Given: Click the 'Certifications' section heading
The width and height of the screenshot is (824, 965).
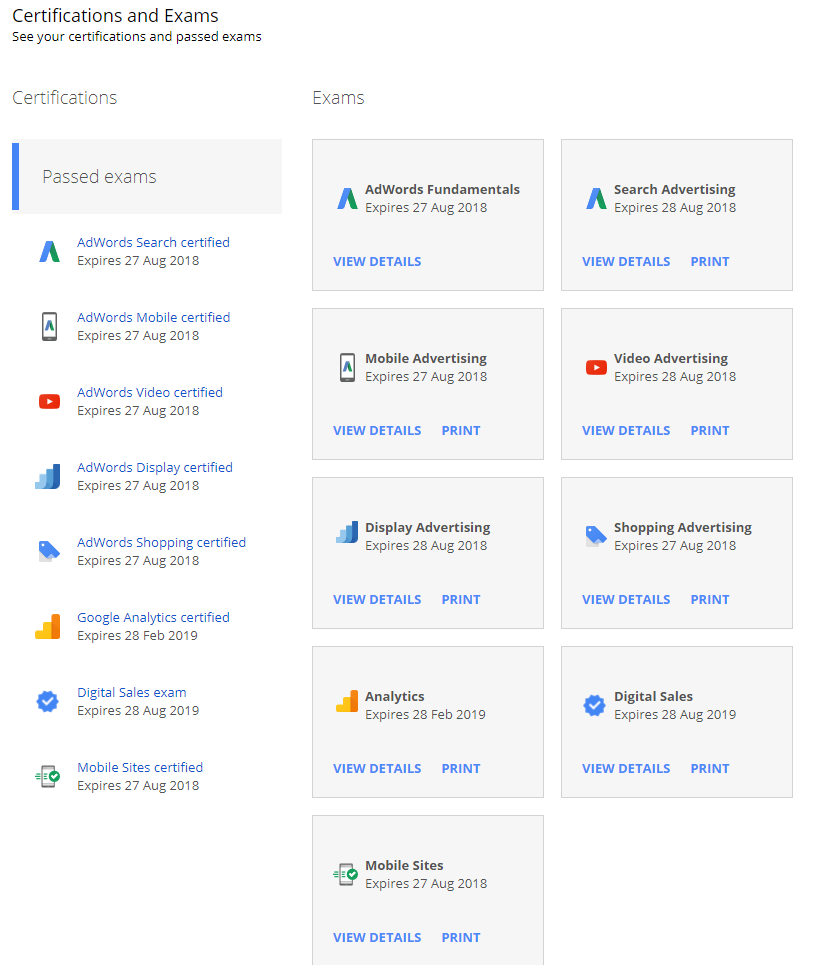Looking at the screenshot, I should 65,98.
